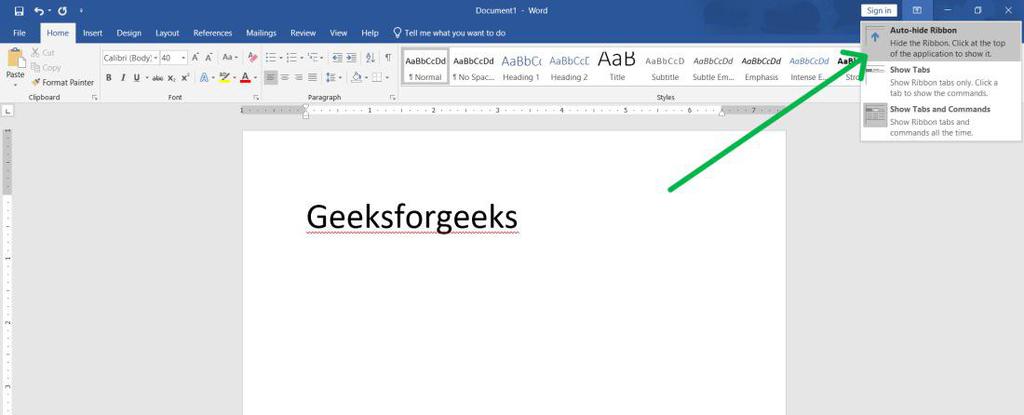Image resolution: width=1024 pixels, height=415 pixels.
Task: Click the Multilevel List icon
Action: (x=313, y=58)
